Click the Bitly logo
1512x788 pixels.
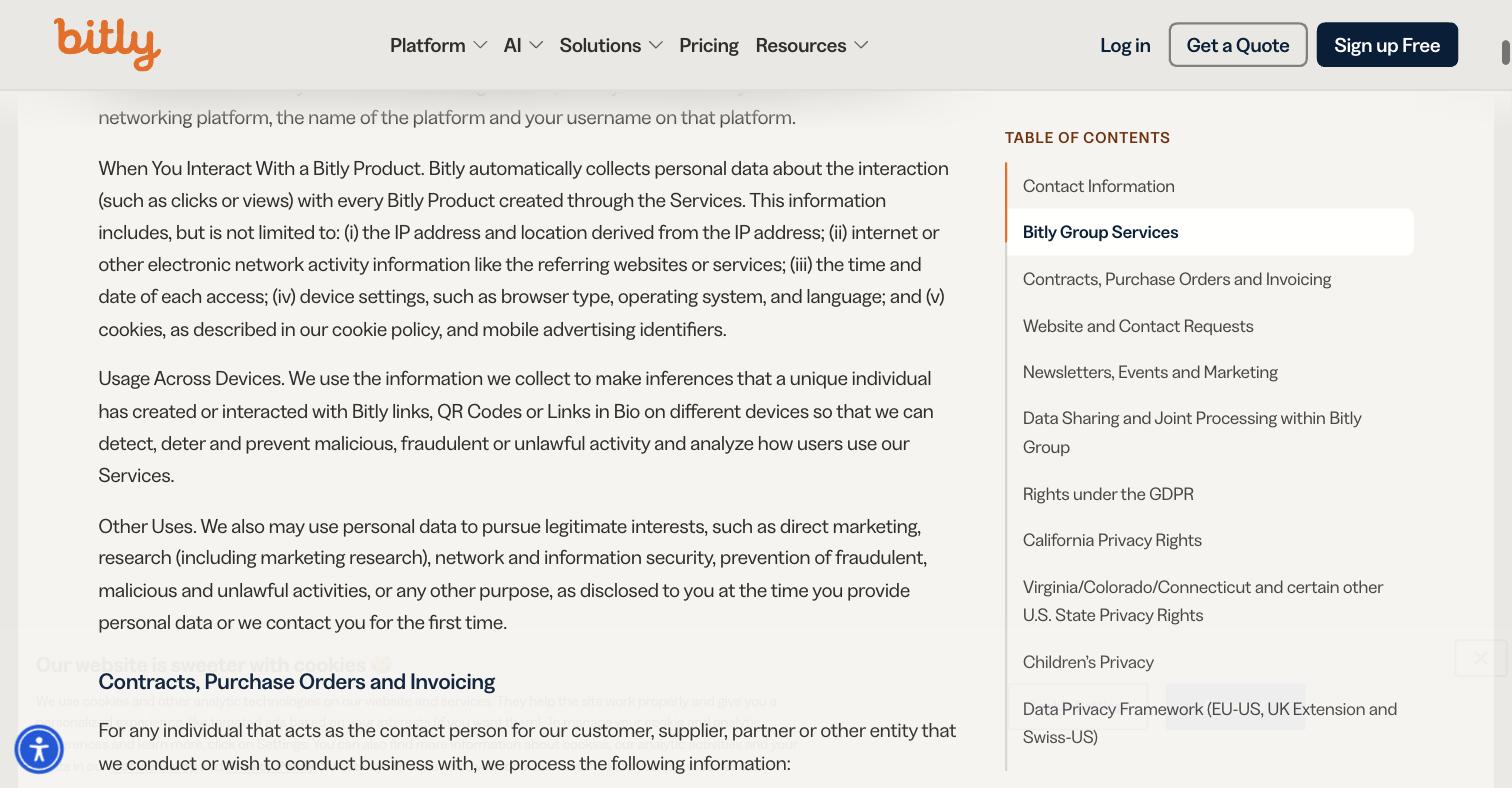click(107, 44)
